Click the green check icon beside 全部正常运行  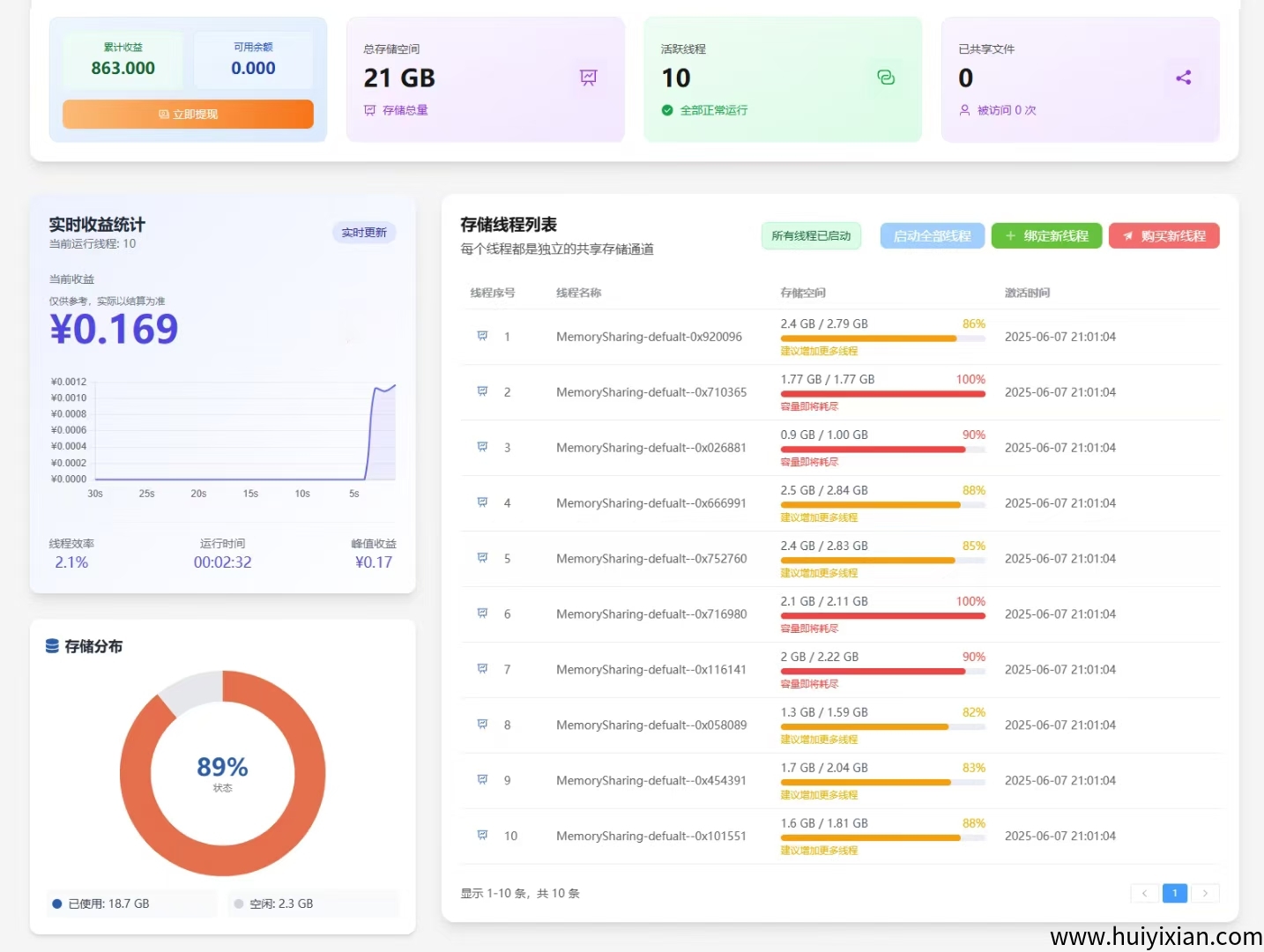click(x=667, y=110)
